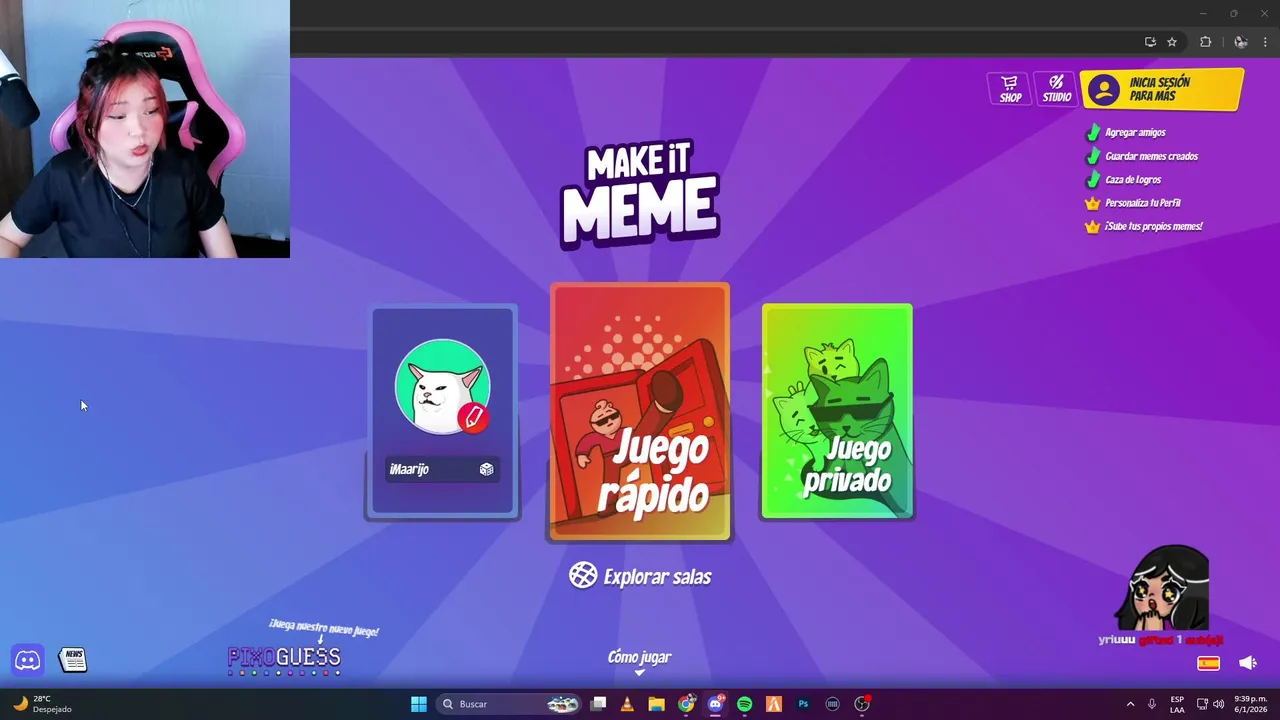Open Photoshop from the taskbar
1280x720 pixels.
tap(803, 704)
